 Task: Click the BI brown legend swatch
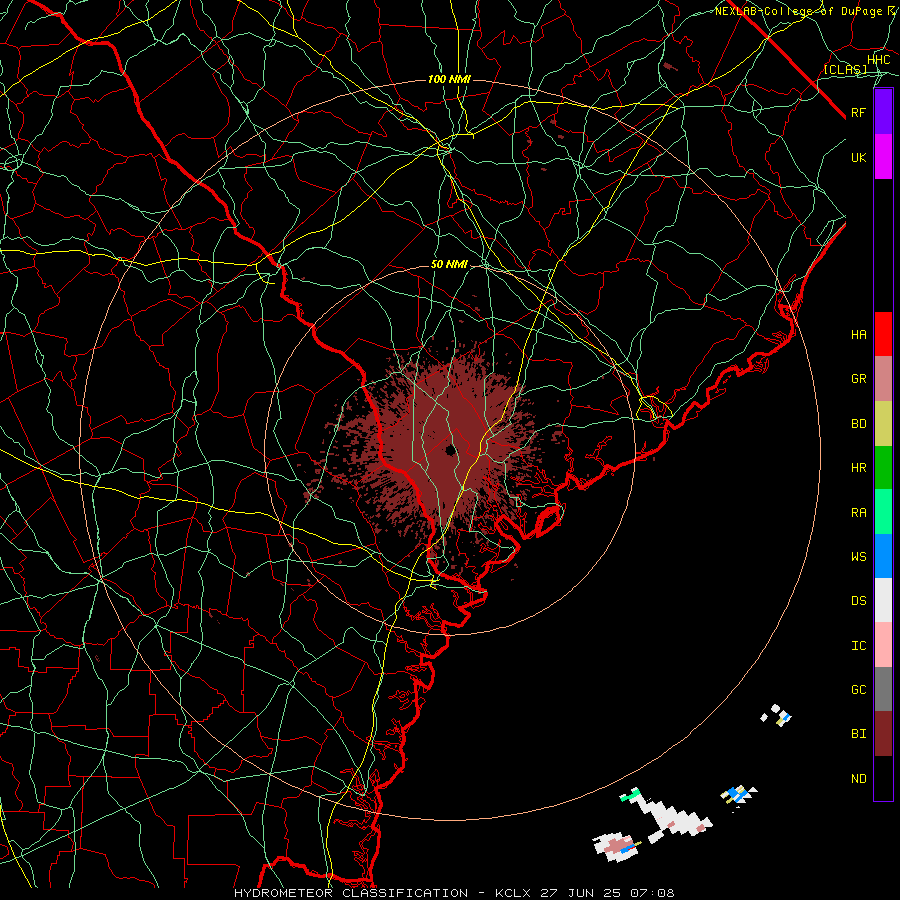(883, 734)
